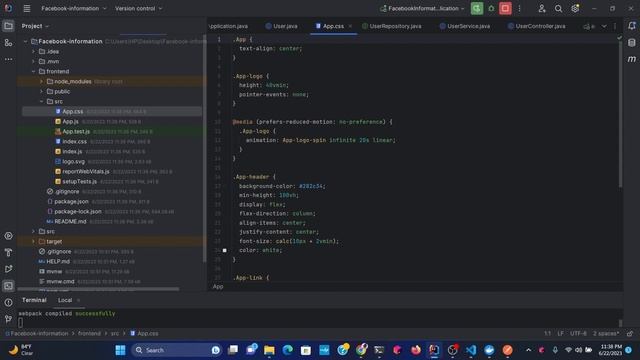The image size is (640, 360).
Task: Switch to User.java tab
Action: (281, 26)
